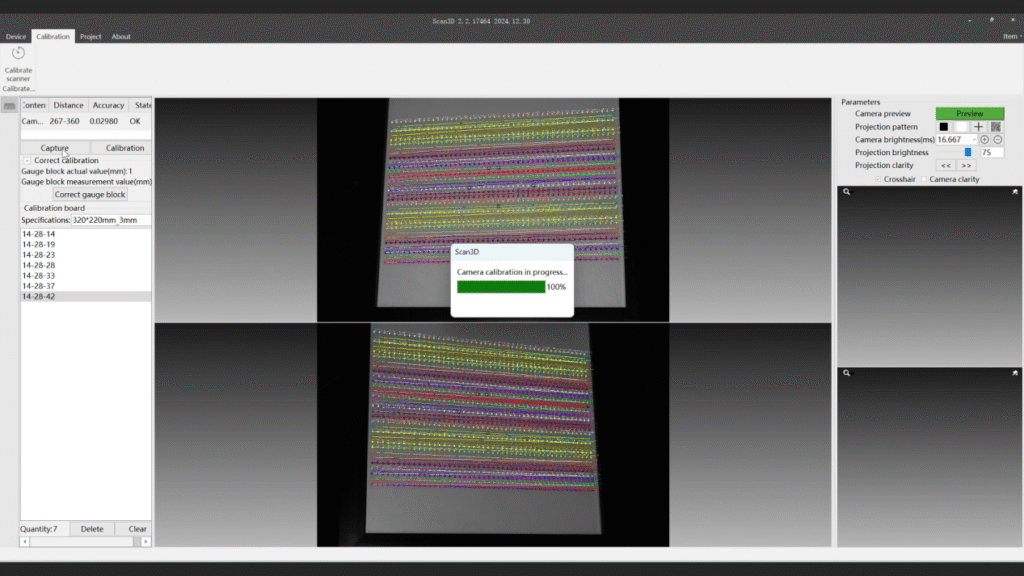Screen dimensions: 1024x576
Task: Increase camera brightness with plus icon
Action: tap(984, 140)
